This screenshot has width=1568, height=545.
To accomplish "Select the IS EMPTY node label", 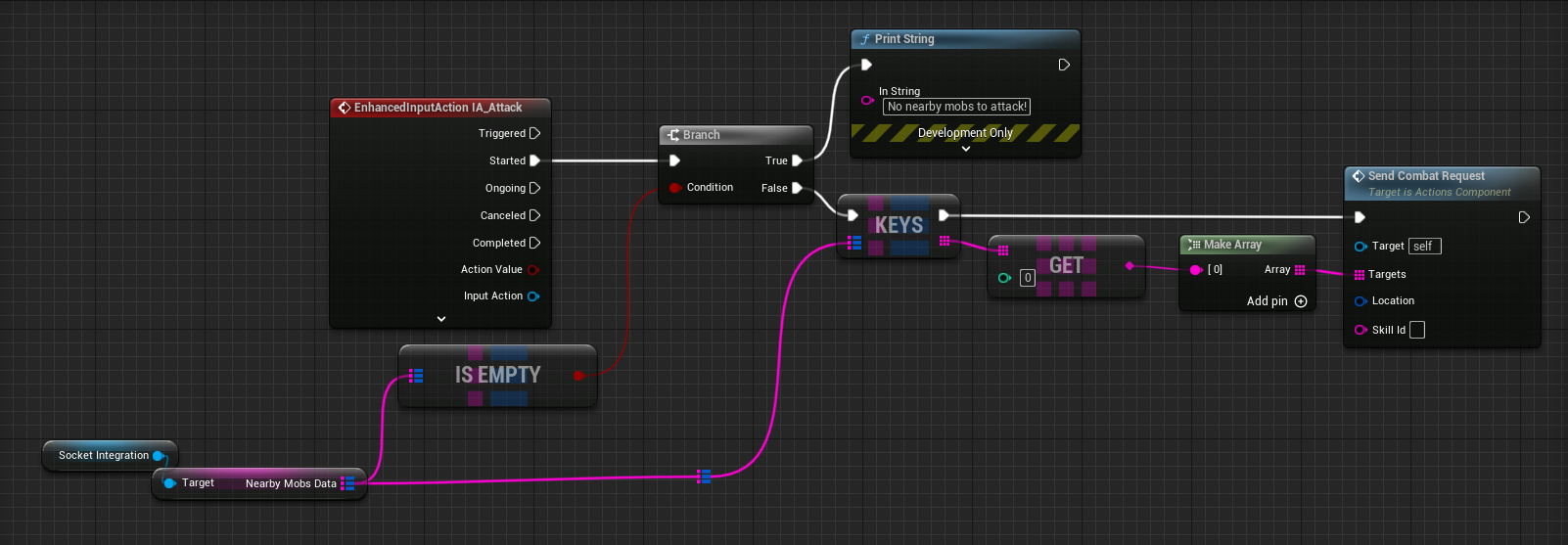I will tap(497, 375).
